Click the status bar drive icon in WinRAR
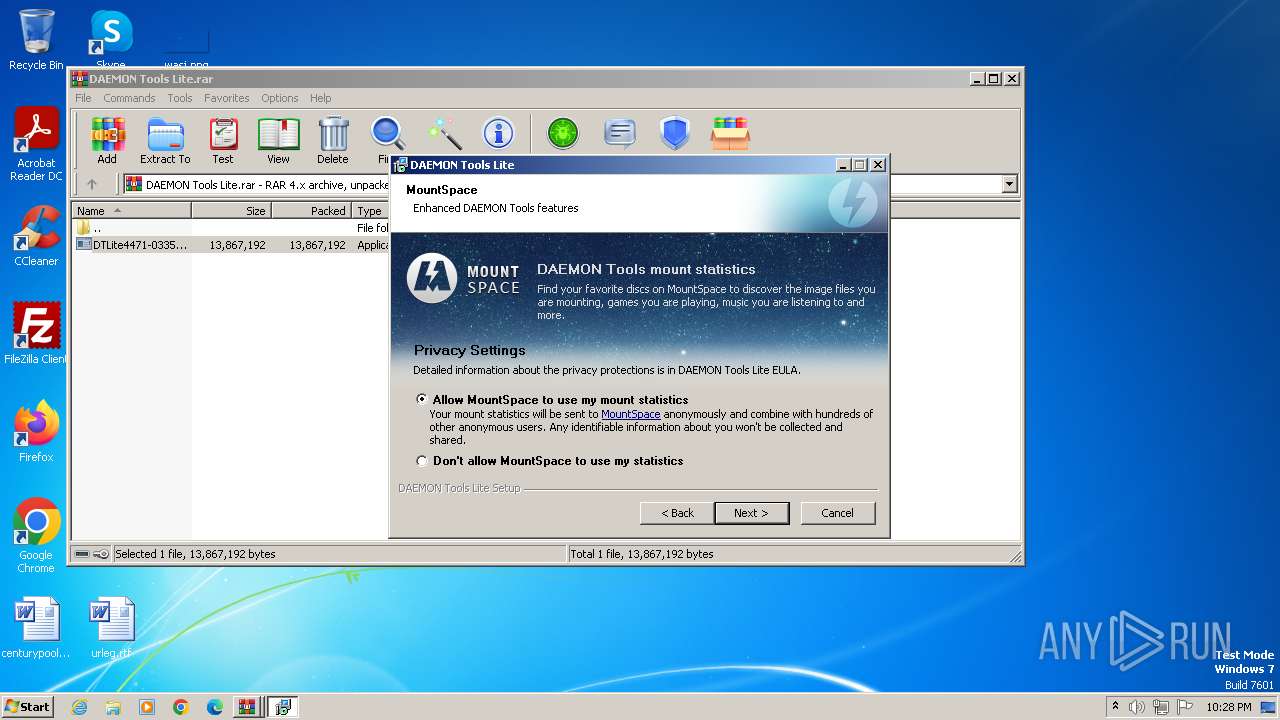Viewport: 1280px width, 720px height. coord(82,554)
